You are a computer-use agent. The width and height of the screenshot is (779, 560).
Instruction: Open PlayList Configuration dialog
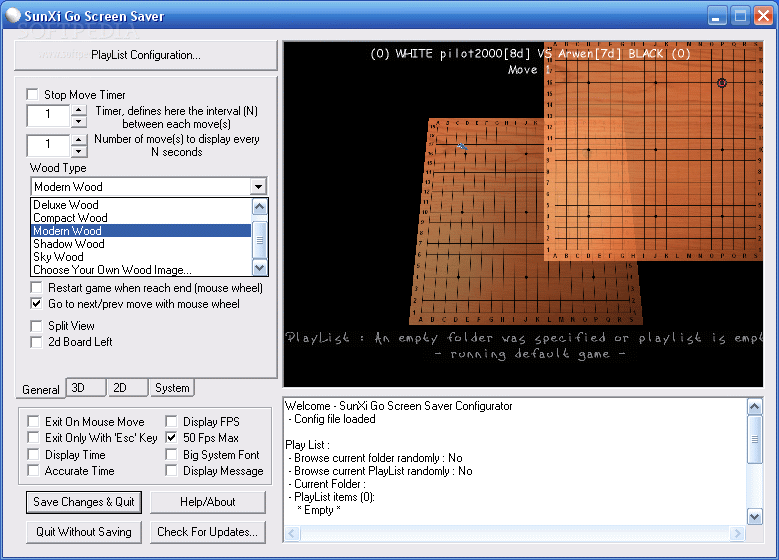146,55
